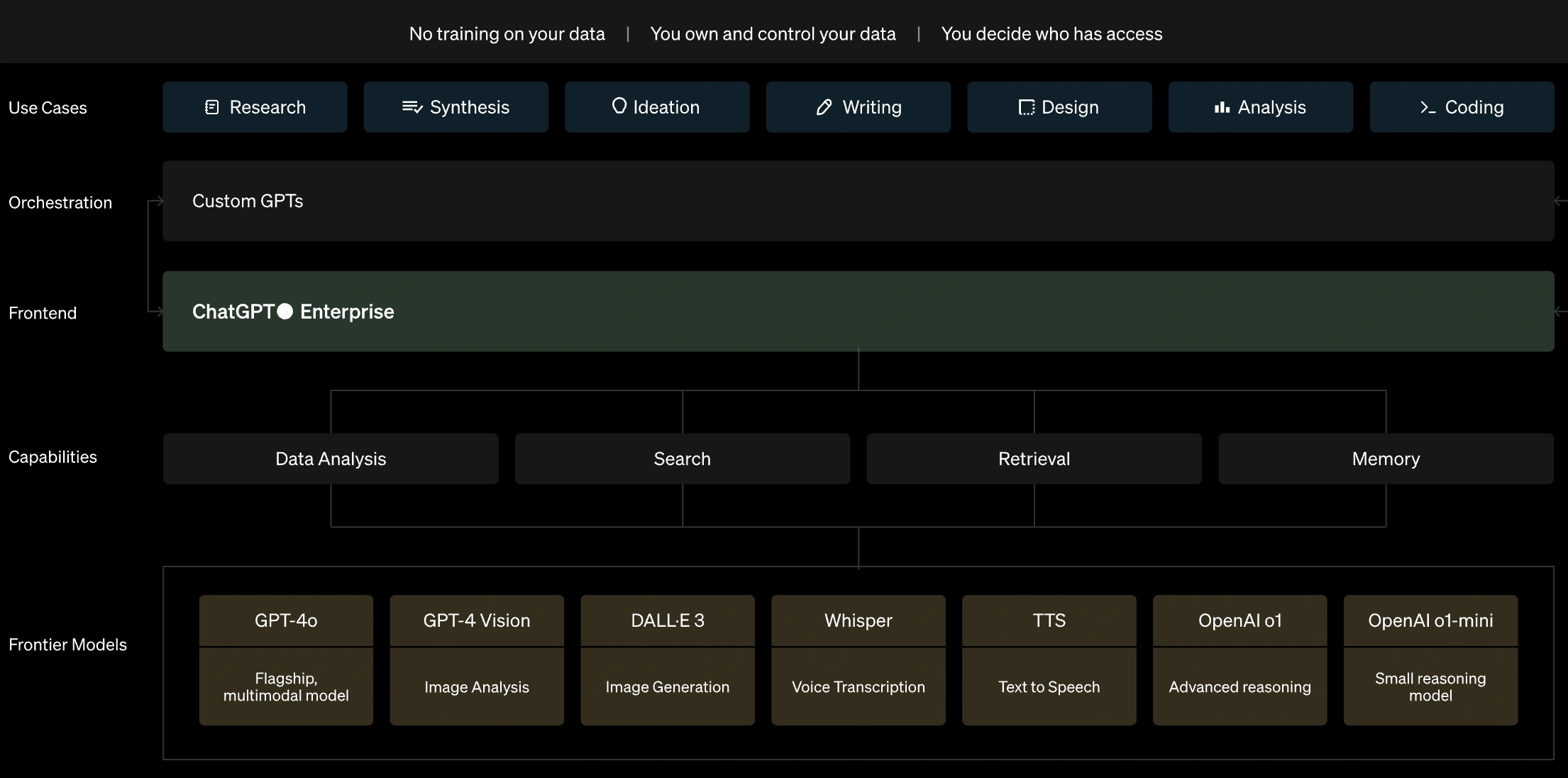Click the 'Frontier Models' row label

coord(67,645)
